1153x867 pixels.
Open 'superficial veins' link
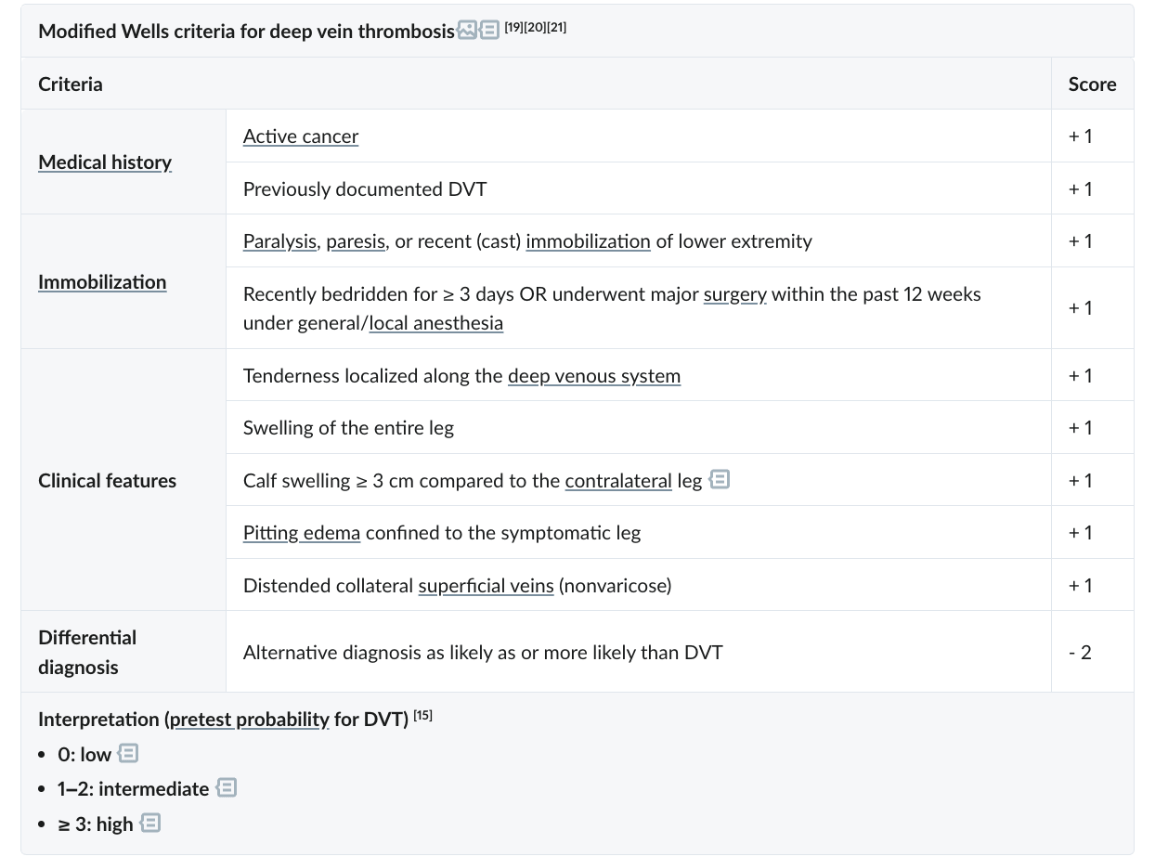[486, 586]
